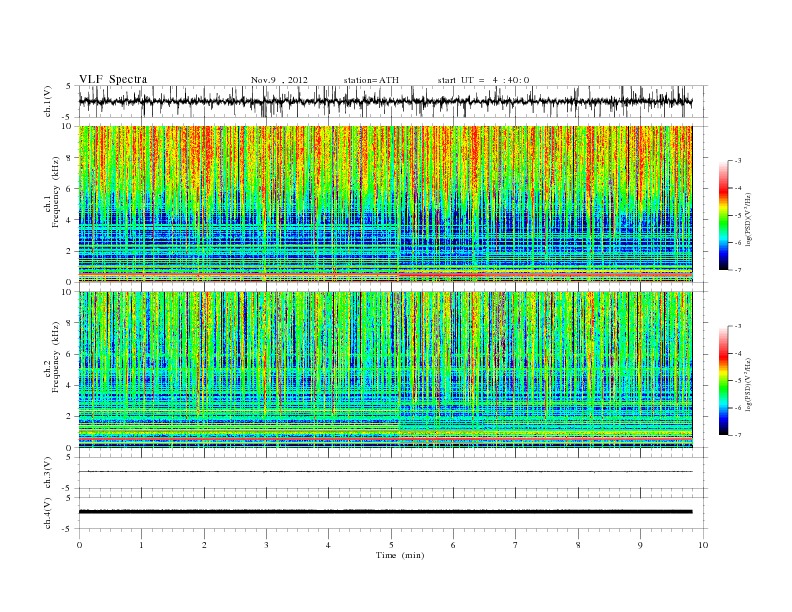
Task: Select the "ch.3(V)" axis label
Action: click(48, 472)
